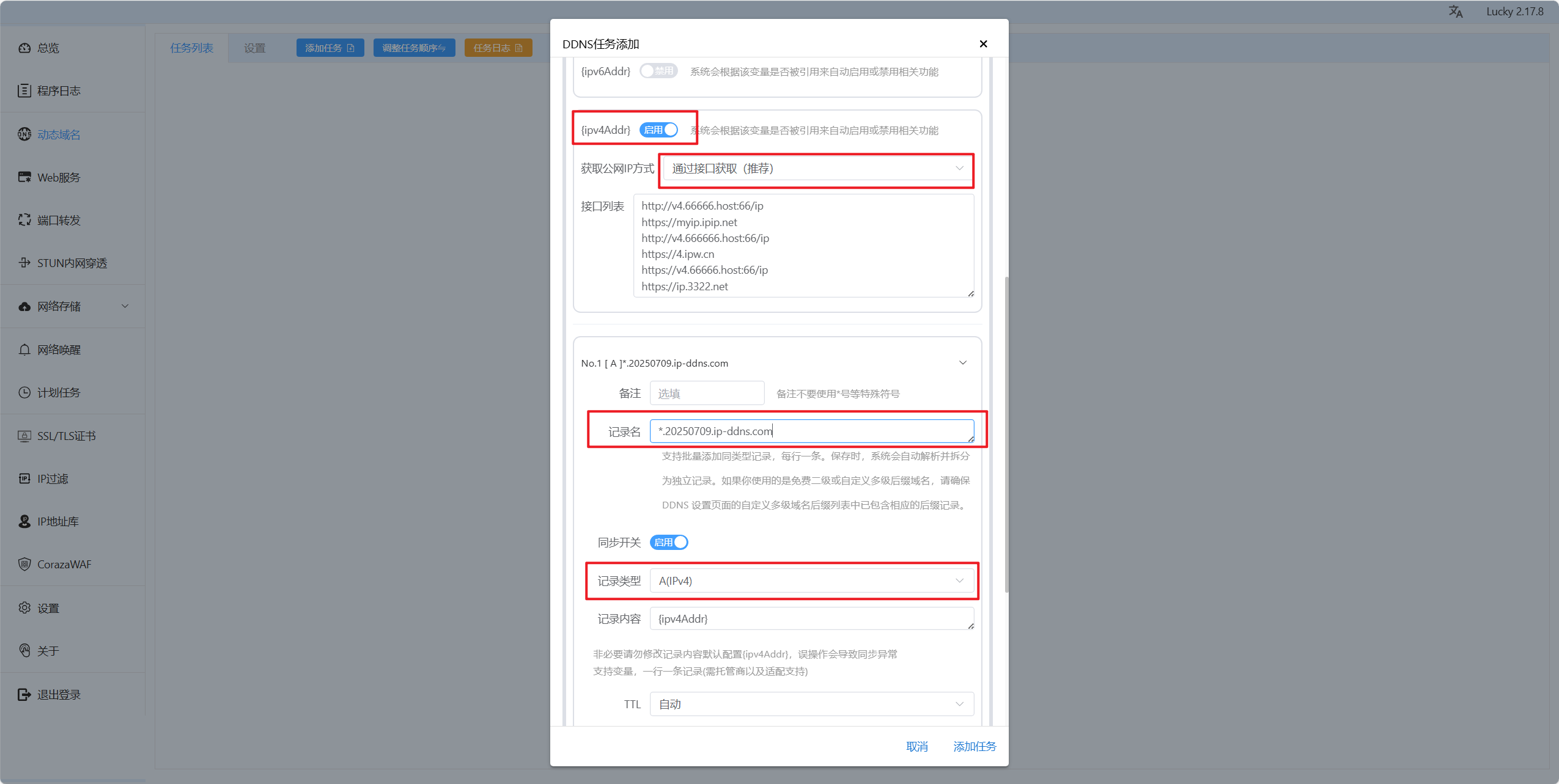
Task: Click the IP地址库 location icon
Action: coord(24,521)
